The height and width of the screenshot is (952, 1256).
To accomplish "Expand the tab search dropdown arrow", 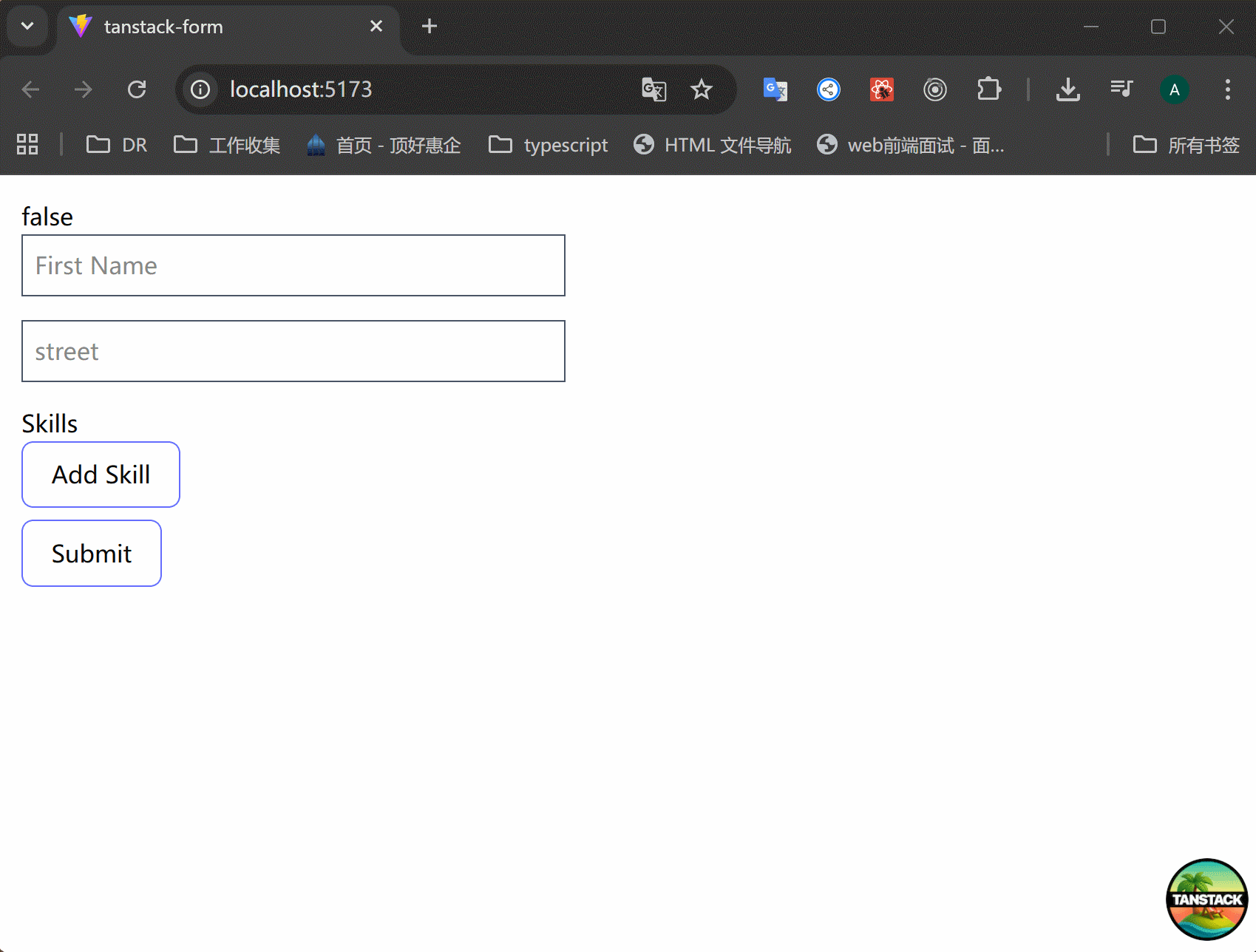I will click(x=27, y=27).
